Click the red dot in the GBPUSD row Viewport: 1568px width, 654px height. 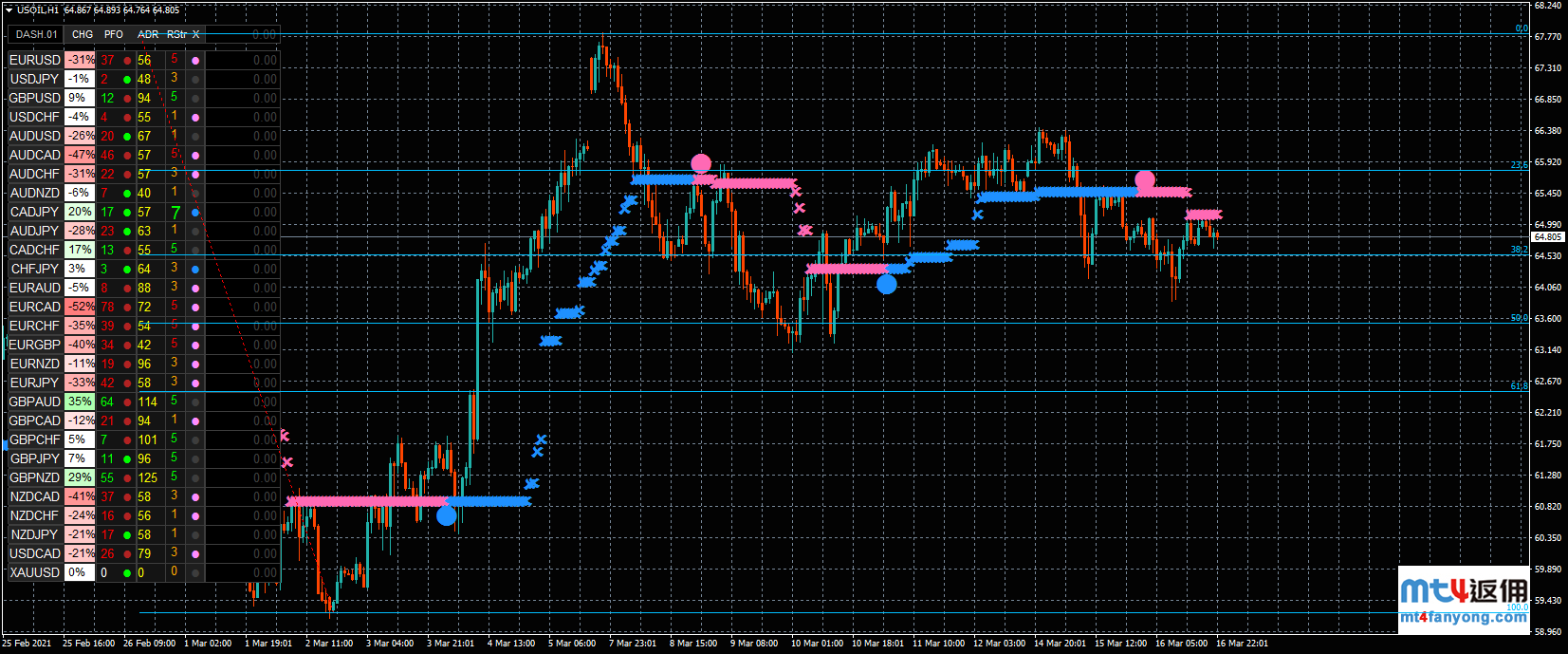[127, 98]
